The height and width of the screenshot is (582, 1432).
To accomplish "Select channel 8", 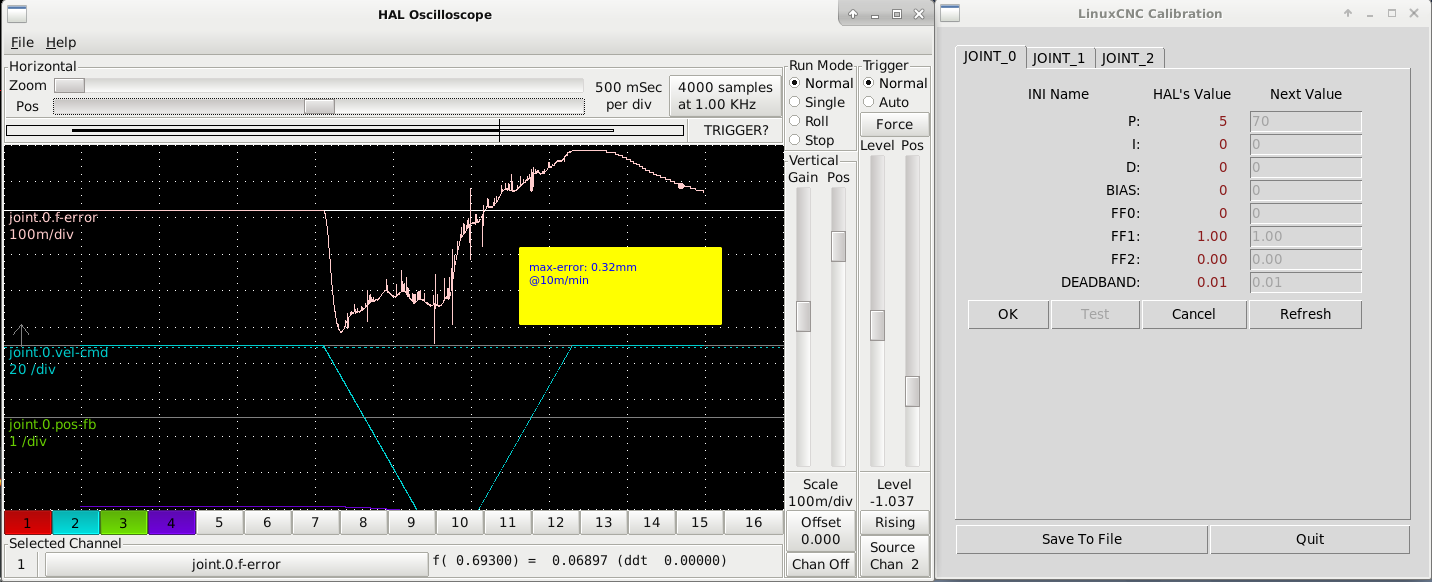I will click(x=364, y=522).
